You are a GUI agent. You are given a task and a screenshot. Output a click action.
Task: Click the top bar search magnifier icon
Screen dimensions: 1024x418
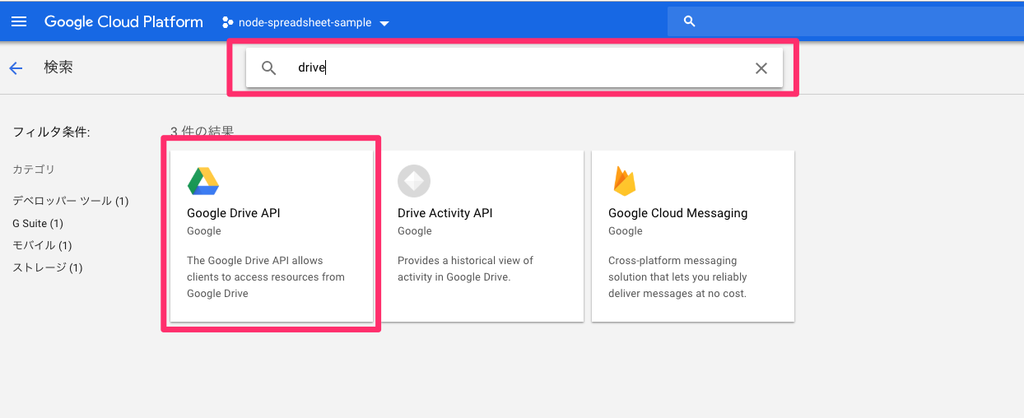pyautogui.click(x=689, y=22)
